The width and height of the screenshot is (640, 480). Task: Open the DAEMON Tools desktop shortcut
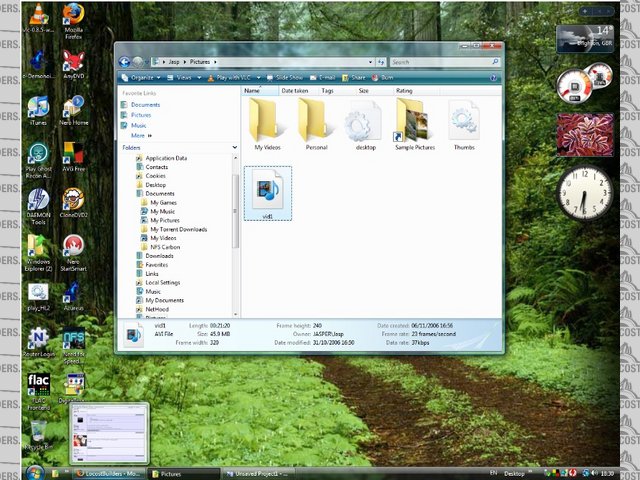38,202
